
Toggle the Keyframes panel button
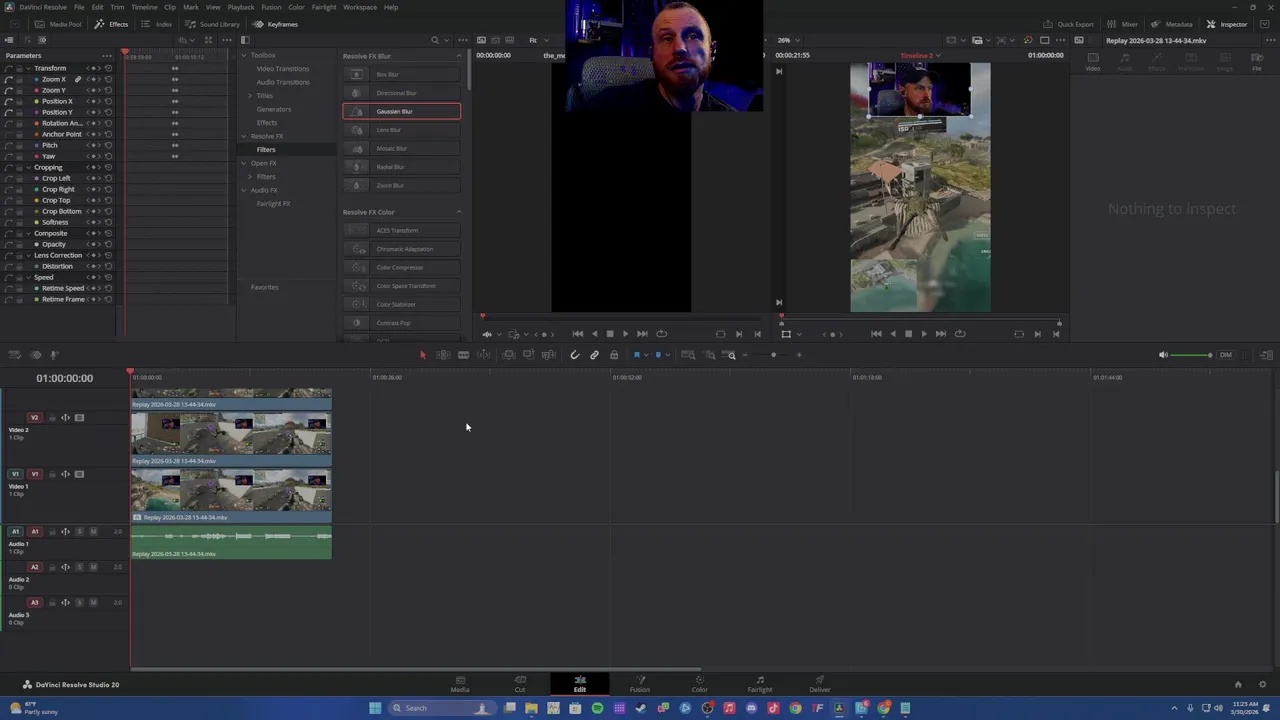[276, 24]
